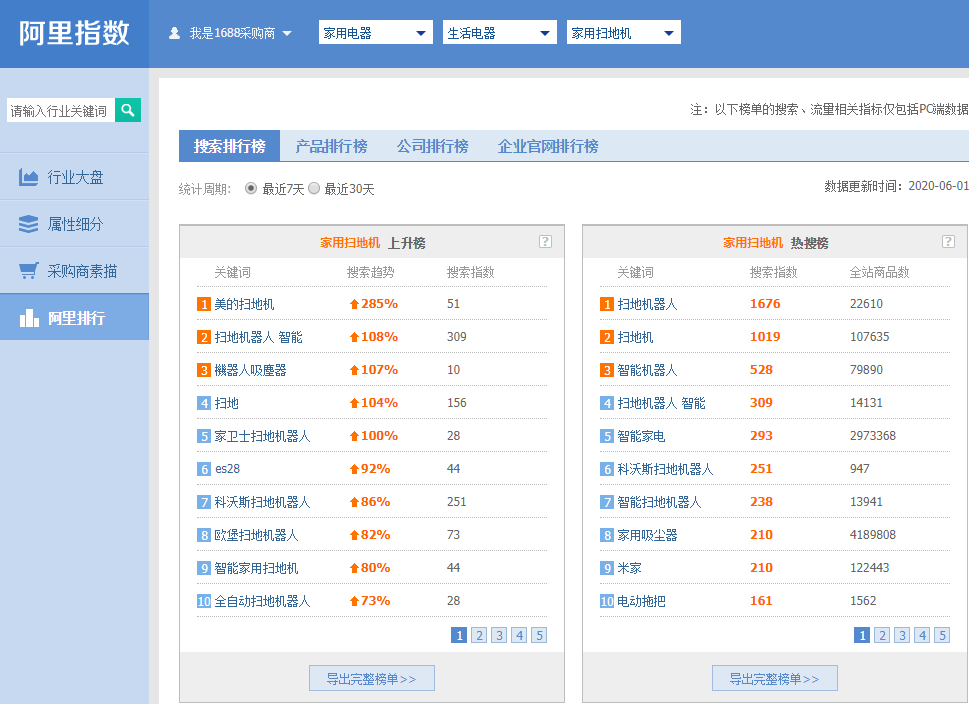Screen dimensions: 969x704
Task: Switch to the 搜索排行榜 tab
Action: [x=229, y=146]
